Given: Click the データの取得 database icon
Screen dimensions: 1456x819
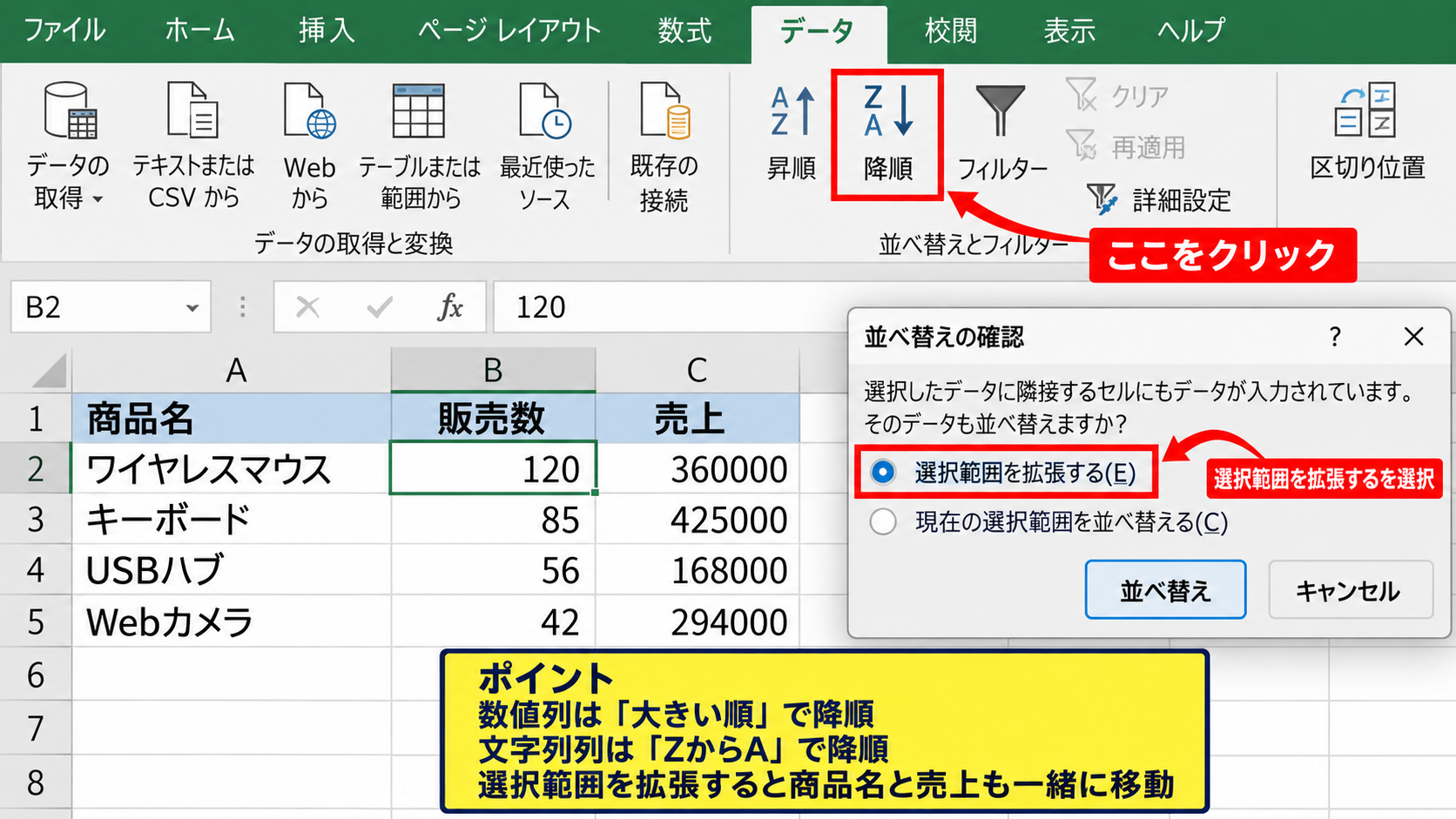Looking at the screenshot, I should point(70,111).
